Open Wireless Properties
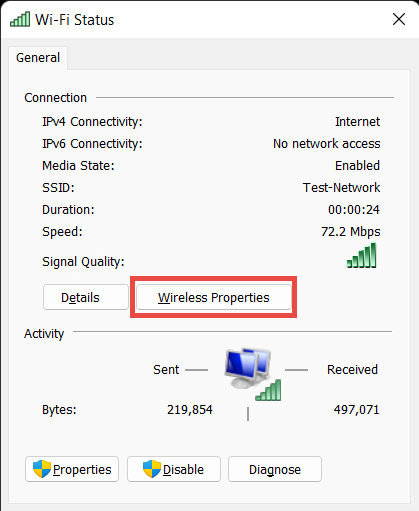The image size is (419, 511). pos(214,297)
